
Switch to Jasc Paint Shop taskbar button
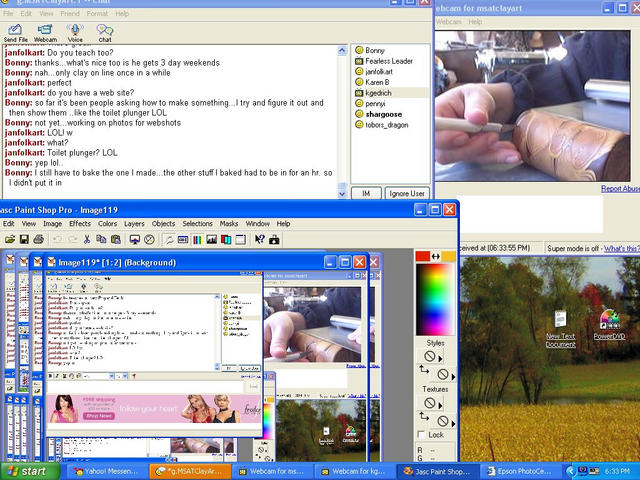437,471
